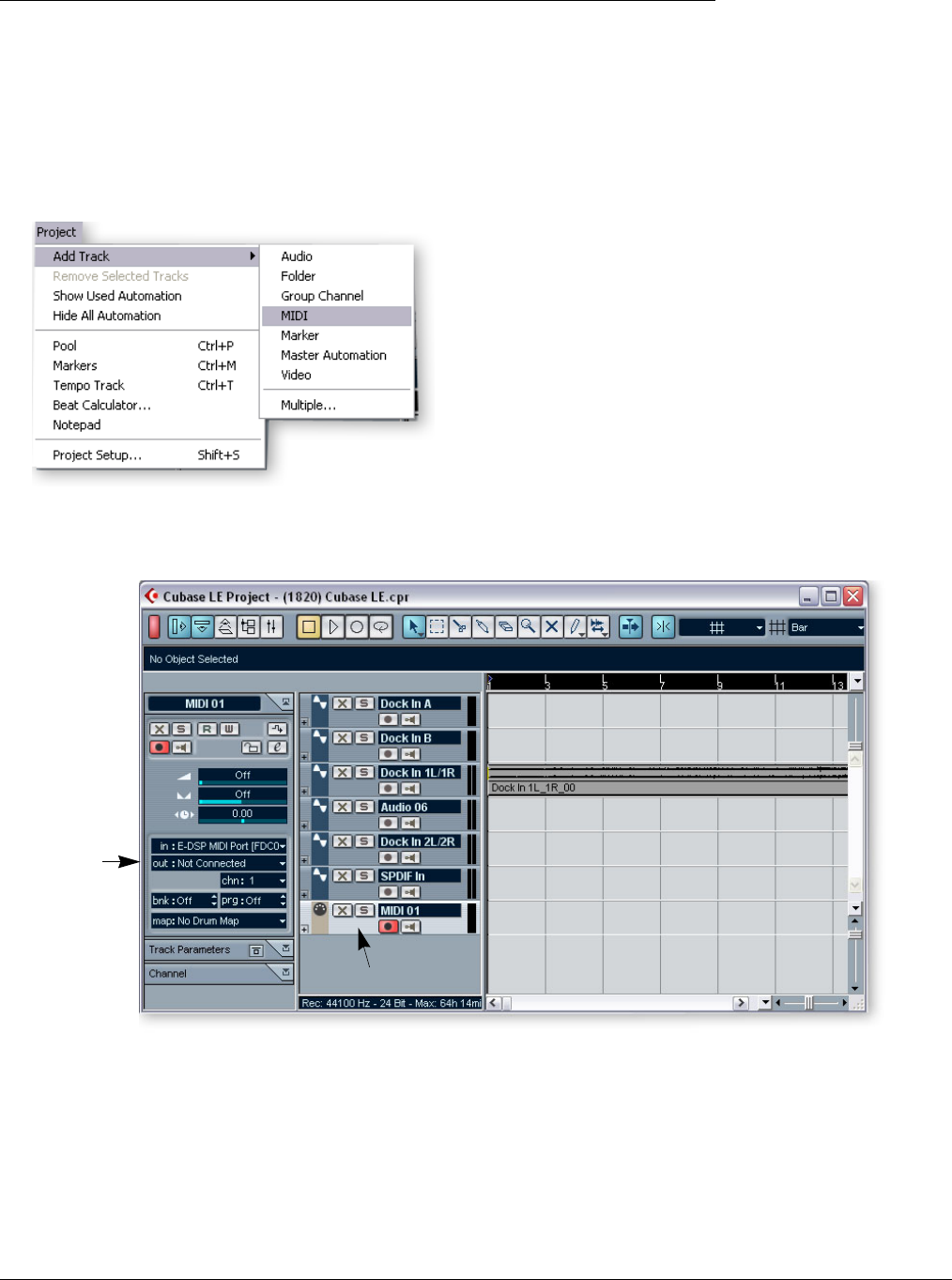Click the Record transport circle button
This screenshot has width=952, height=1280.
click(x=357, y=627)
